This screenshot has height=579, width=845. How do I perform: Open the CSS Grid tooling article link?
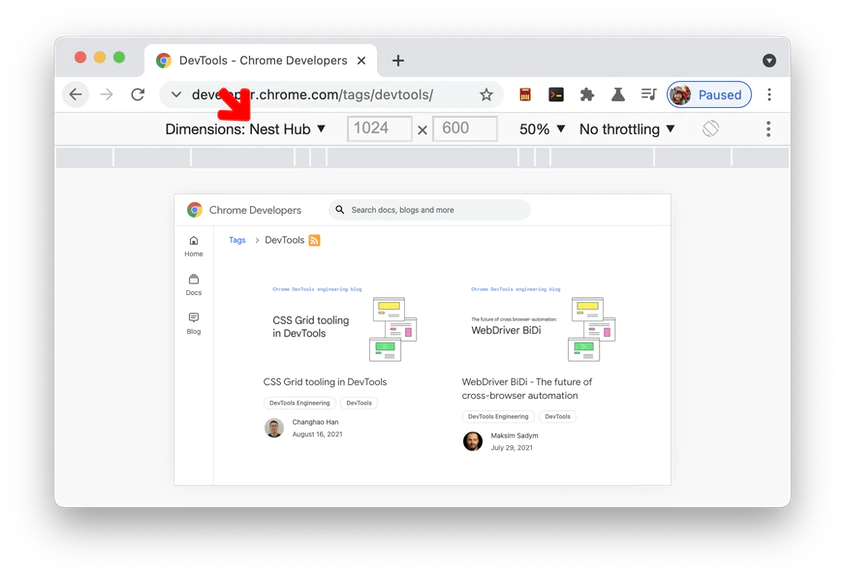[325, 382]
